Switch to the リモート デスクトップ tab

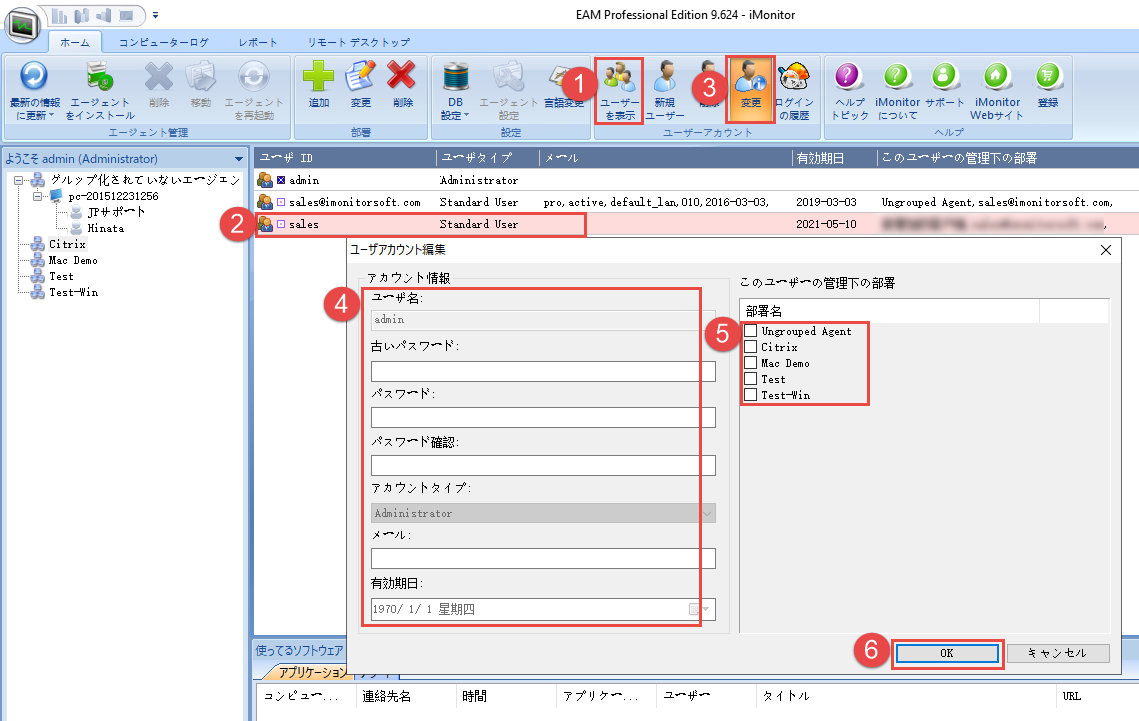coord(358,42)
